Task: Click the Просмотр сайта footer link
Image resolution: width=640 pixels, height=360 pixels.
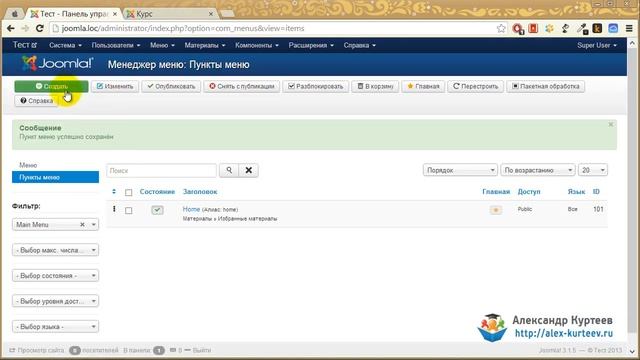Action: [x=37, y=350]
